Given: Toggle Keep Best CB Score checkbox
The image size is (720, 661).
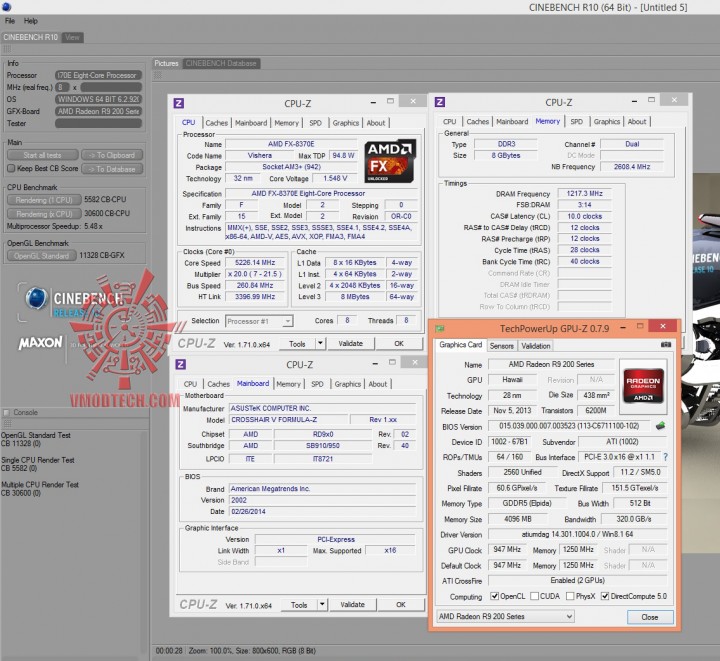Looking at the screenshot, I should point(11,168).
